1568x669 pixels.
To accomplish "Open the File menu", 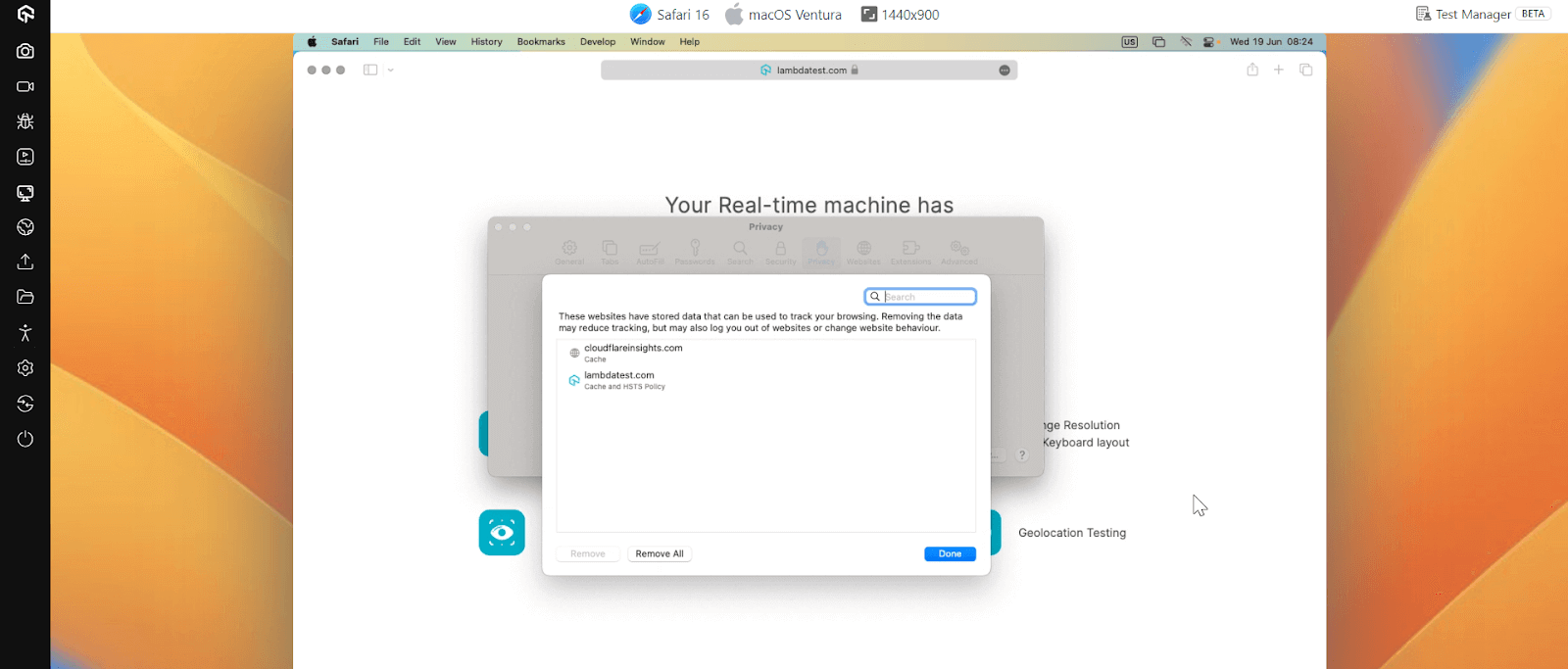I will tap(381, 42).
